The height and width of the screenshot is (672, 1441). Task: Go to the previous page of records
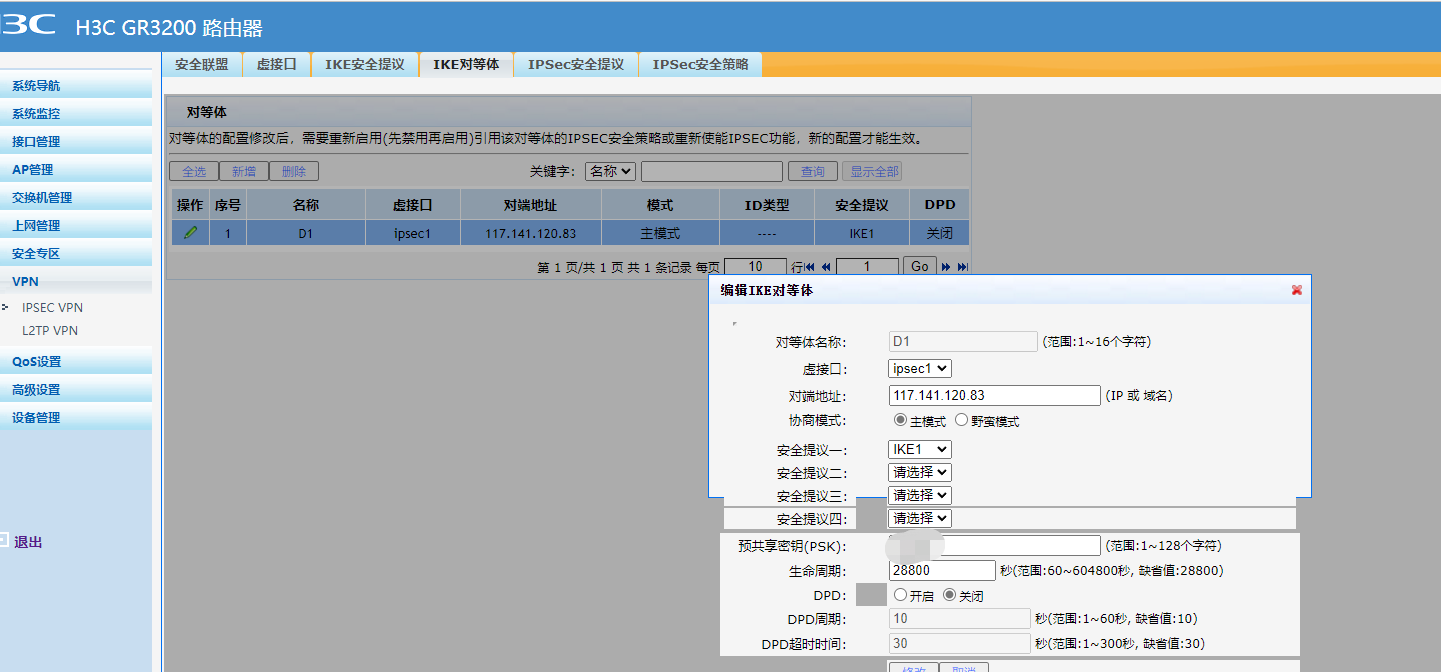pyautogui.click(x=826, y=267)
